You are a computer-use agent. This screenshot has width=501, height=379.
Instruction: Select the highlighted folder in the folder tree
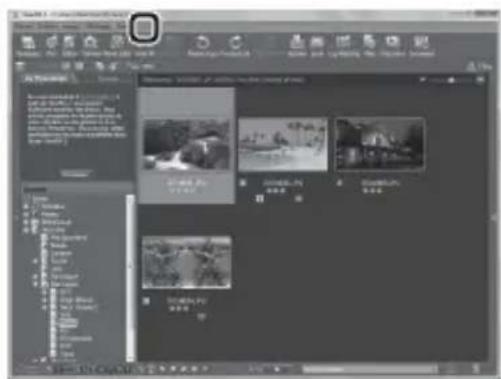click(x=68, y=322)
